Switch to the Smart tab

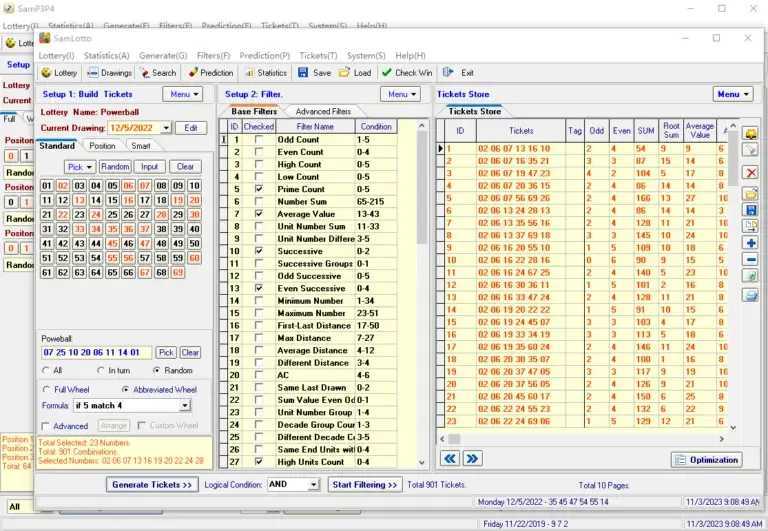[x=141, y=146]
